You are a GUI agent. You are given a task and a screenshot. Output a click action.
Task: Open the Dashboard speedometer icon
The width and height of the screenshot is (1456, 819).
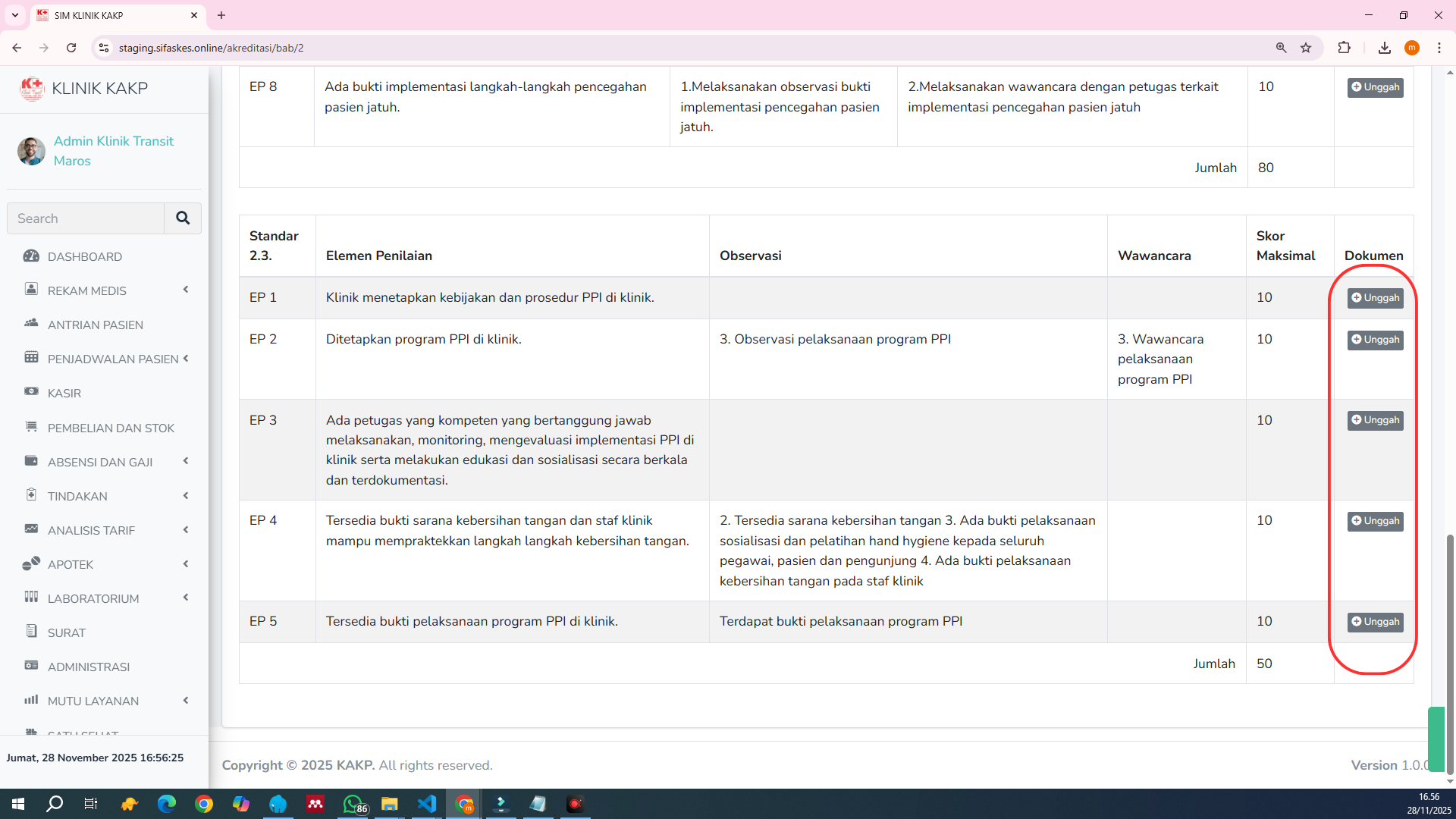click(31, 256)
